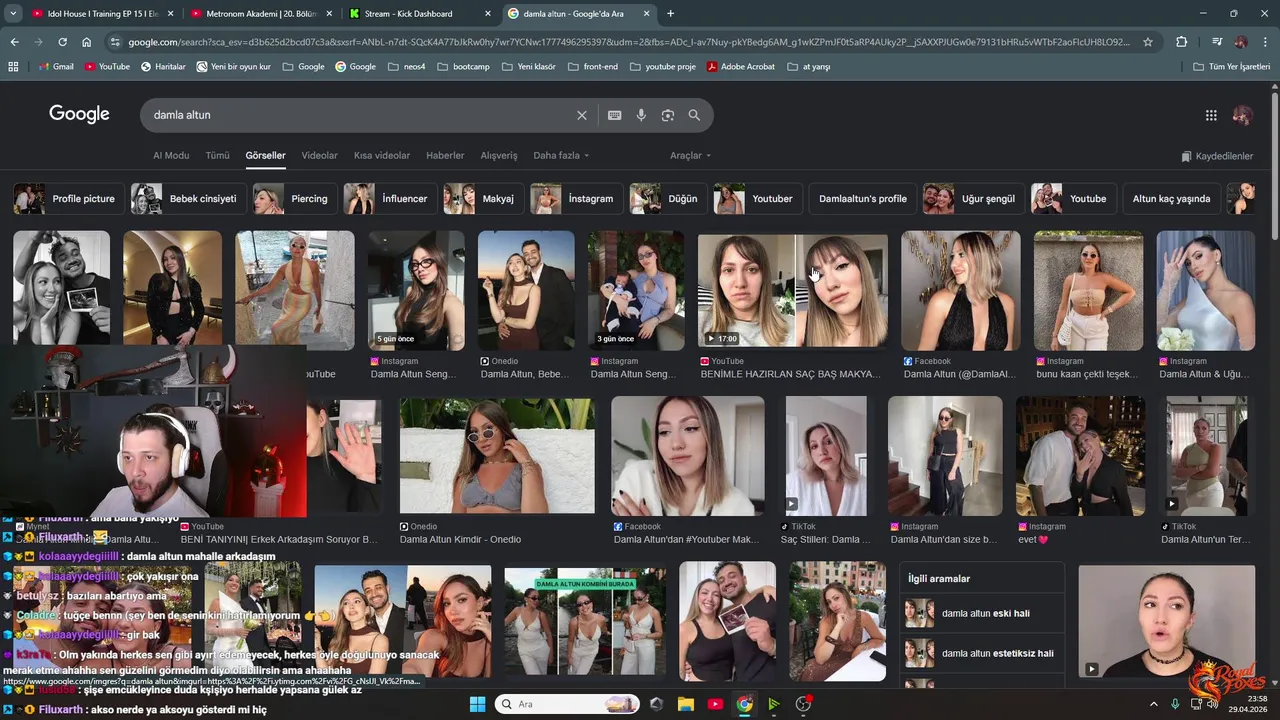This screenshot has width=1280, height=720.
Task: Open the Google account avatar
Action: click(1243, 115)
